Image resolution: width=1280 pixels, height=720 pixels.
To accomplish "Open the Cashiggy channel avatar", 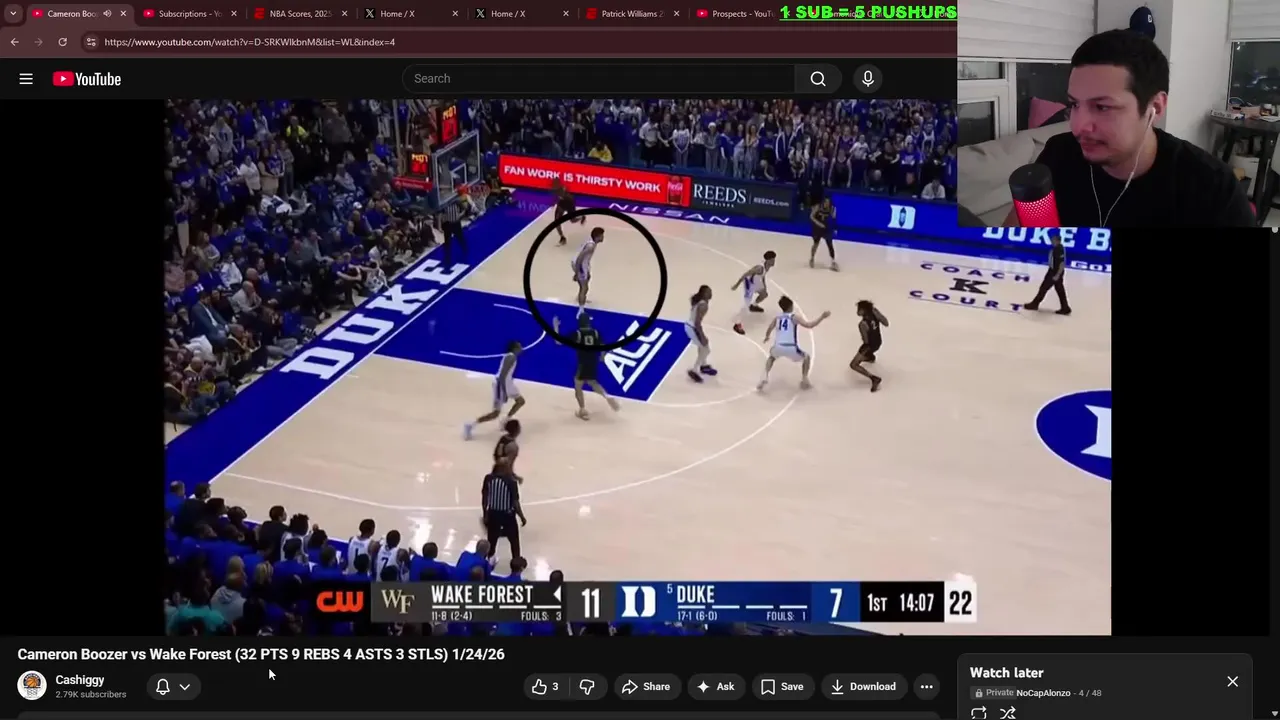I will coord(32,686).
